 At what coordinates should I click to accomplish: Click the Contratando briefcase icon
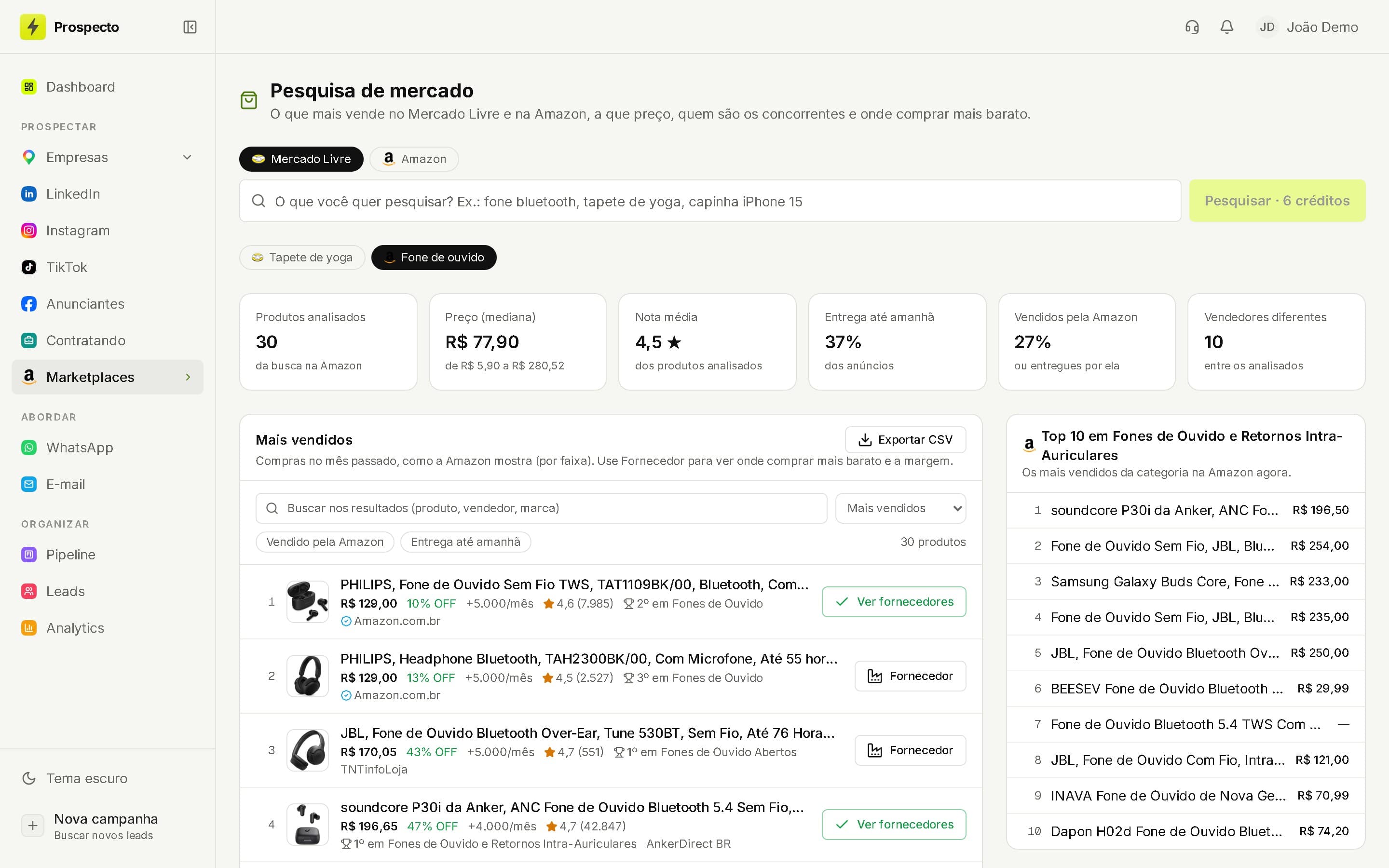point(29,340)
